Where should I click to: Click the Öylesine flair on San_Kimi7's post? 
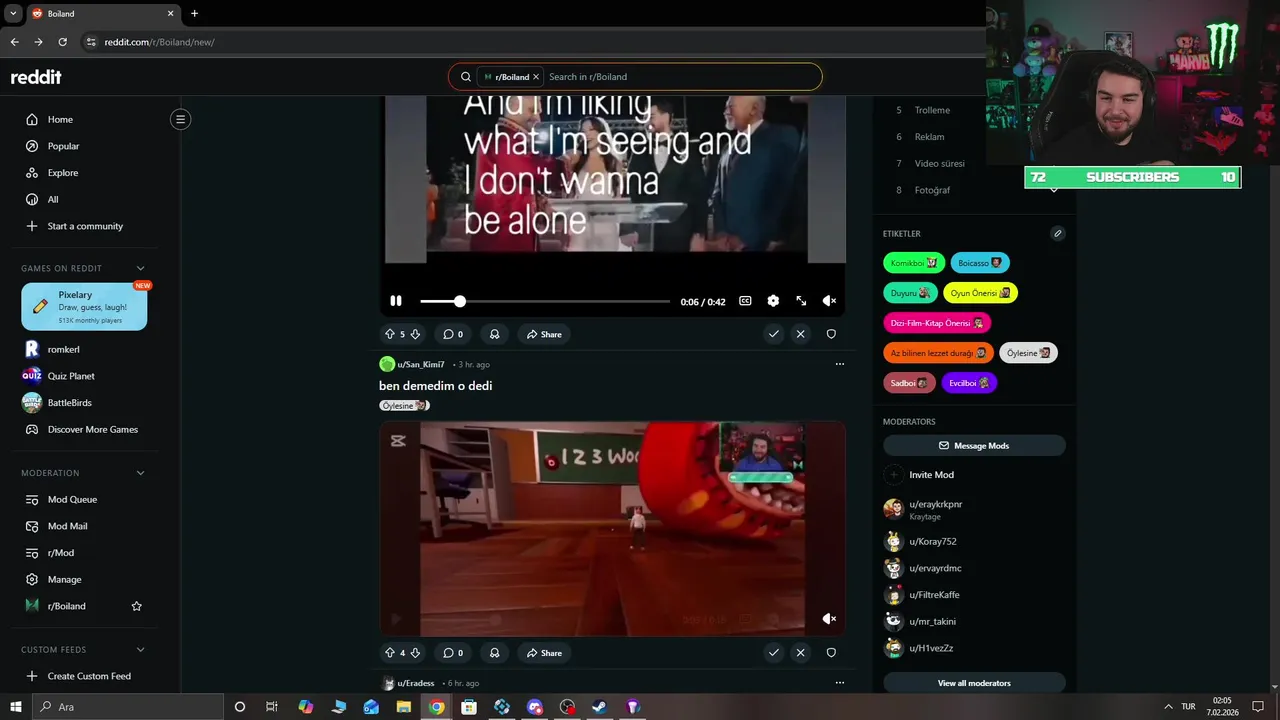pos(404,406)
